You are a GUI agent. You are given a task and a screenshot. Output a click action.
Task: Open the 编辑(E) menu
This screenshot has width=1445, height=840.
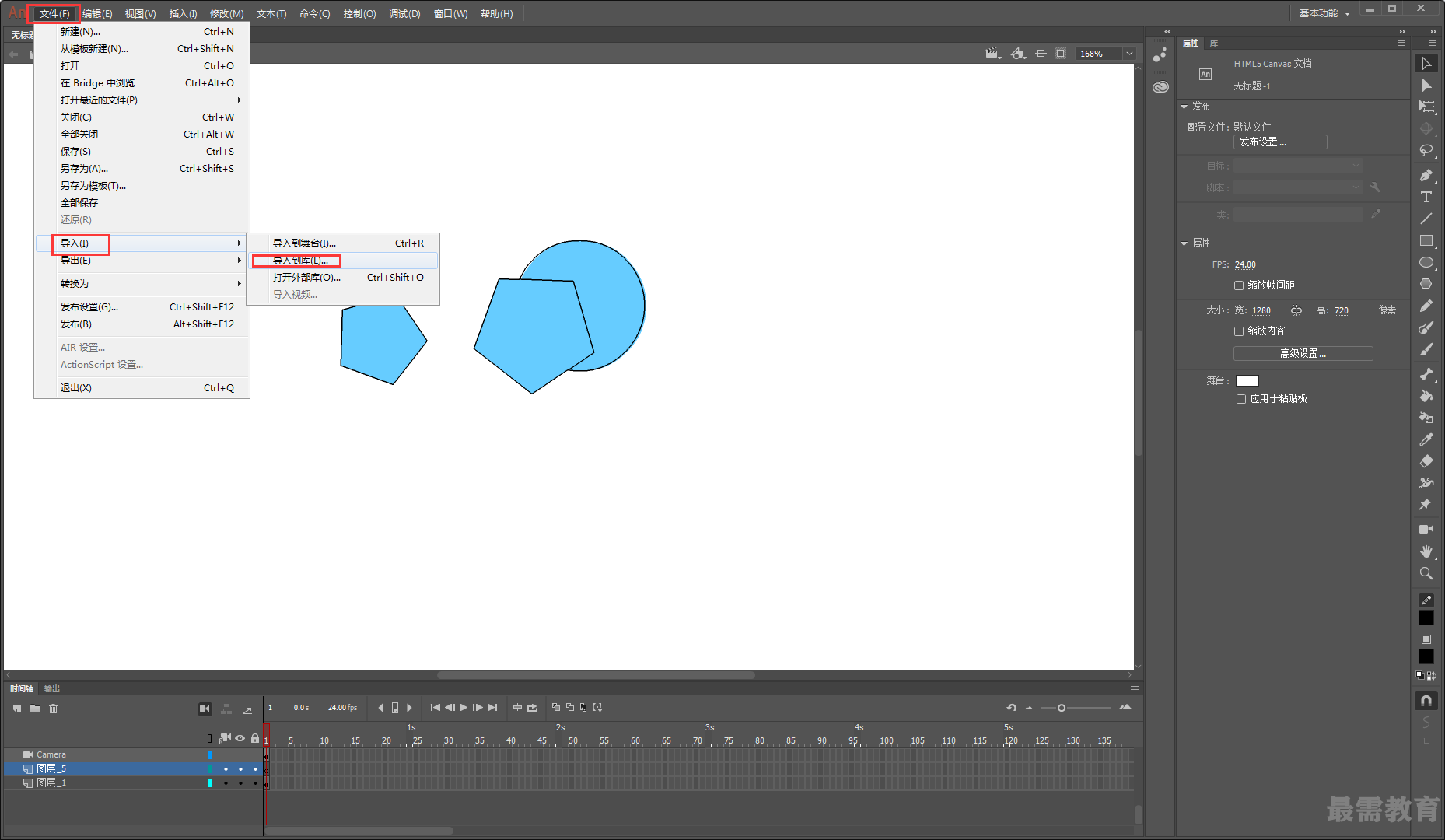tap(97, 14)
